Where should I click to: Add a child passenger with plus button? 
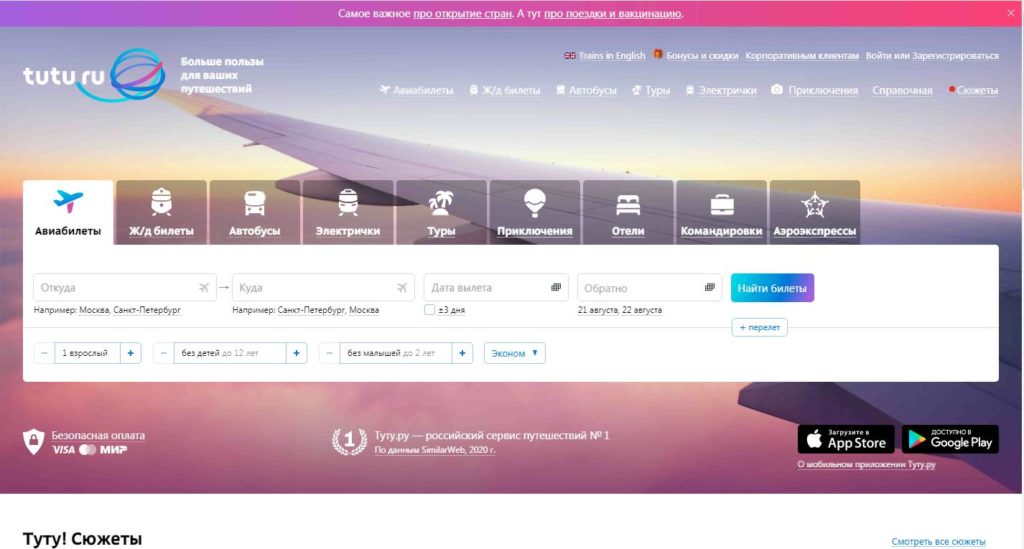[x=297, y=353]
